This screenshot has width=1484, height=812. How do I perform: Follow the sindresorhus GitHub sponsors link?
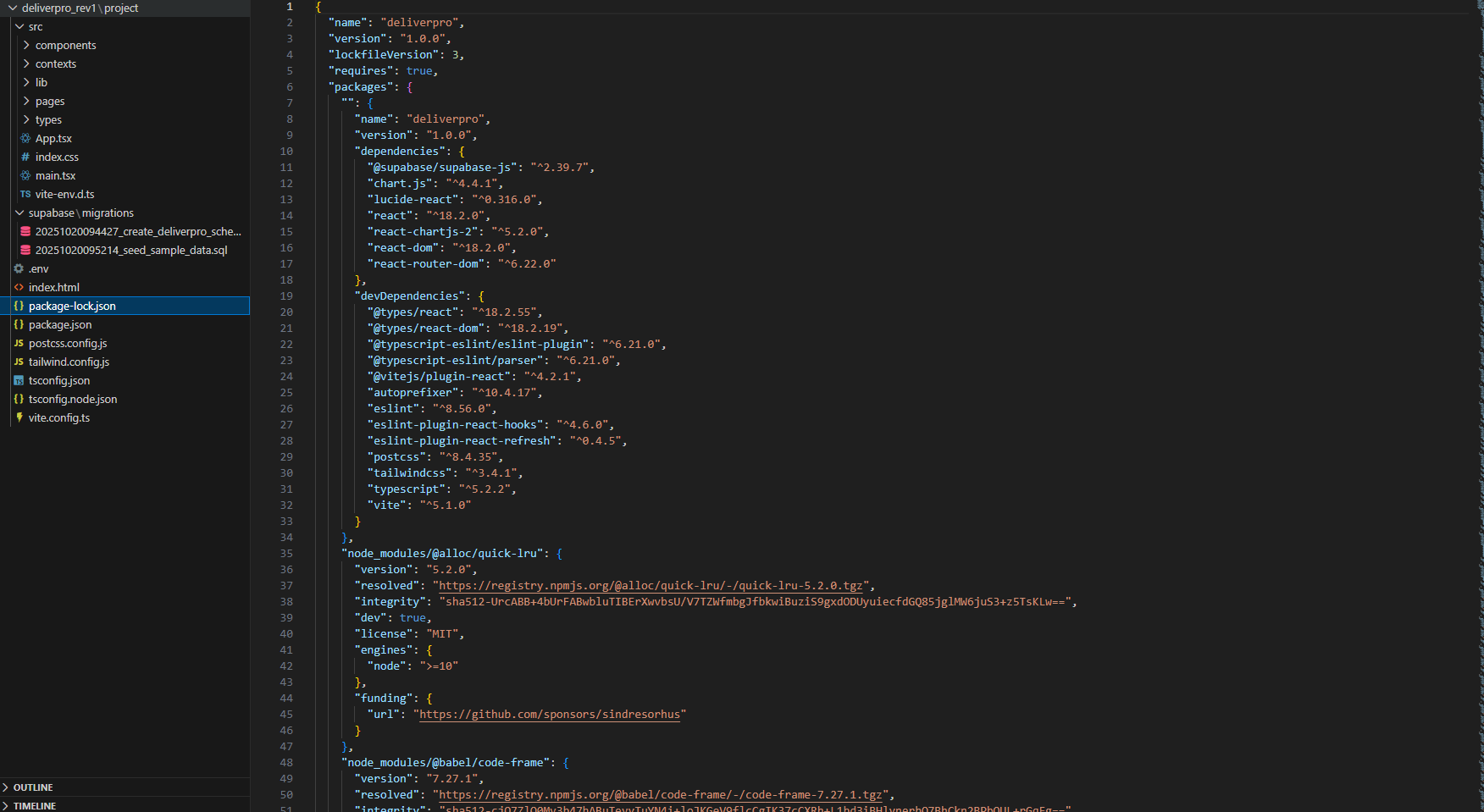click(x=551, y=714)
